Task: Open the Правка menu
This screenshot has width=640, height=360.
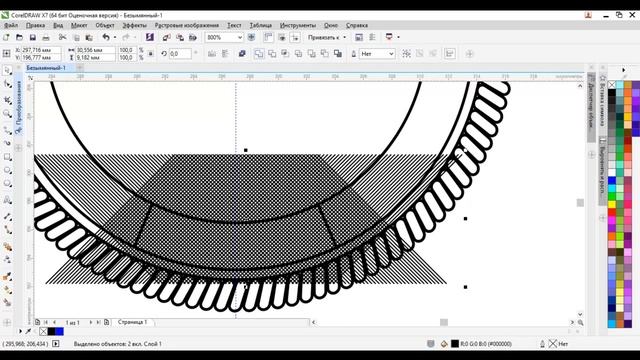Action: pyautogui.click(x=35, y=25)
